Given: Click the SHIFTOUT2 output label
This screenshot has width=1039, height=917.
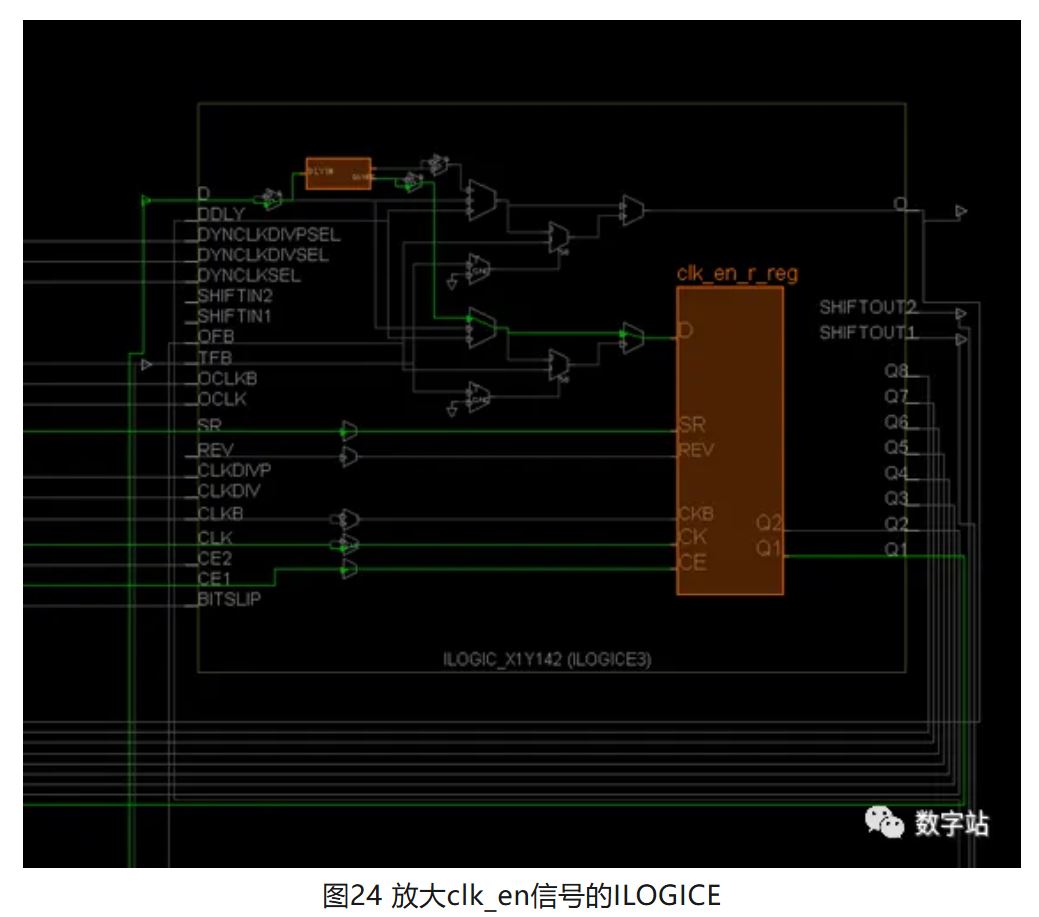Looking at the screenshot, I should pyautogui.click(x=868, y=307).
